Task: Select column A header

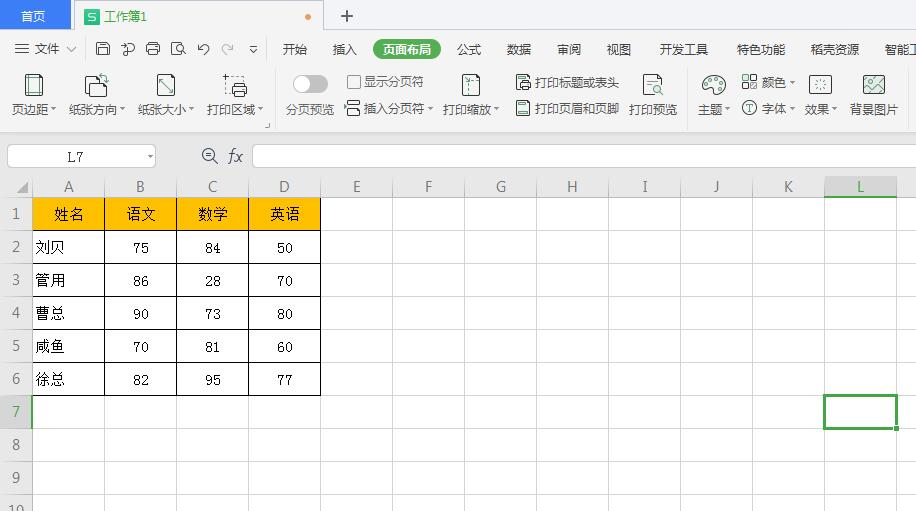Action: [68, 187]
